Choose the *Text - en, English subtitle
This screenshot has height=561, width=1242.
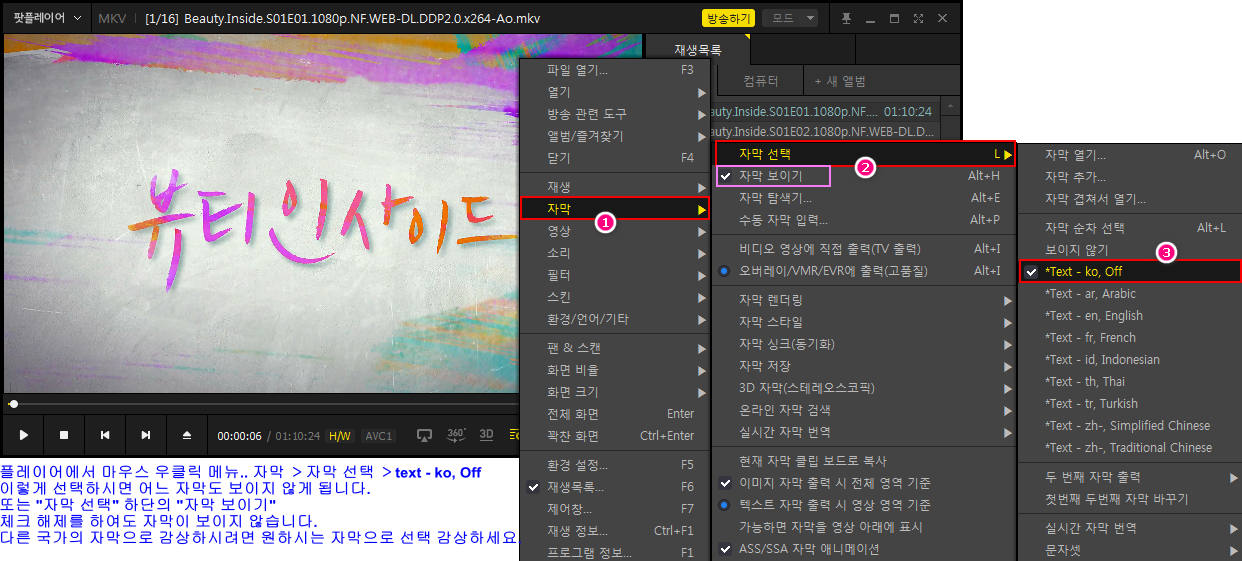tap(1093, 316)
